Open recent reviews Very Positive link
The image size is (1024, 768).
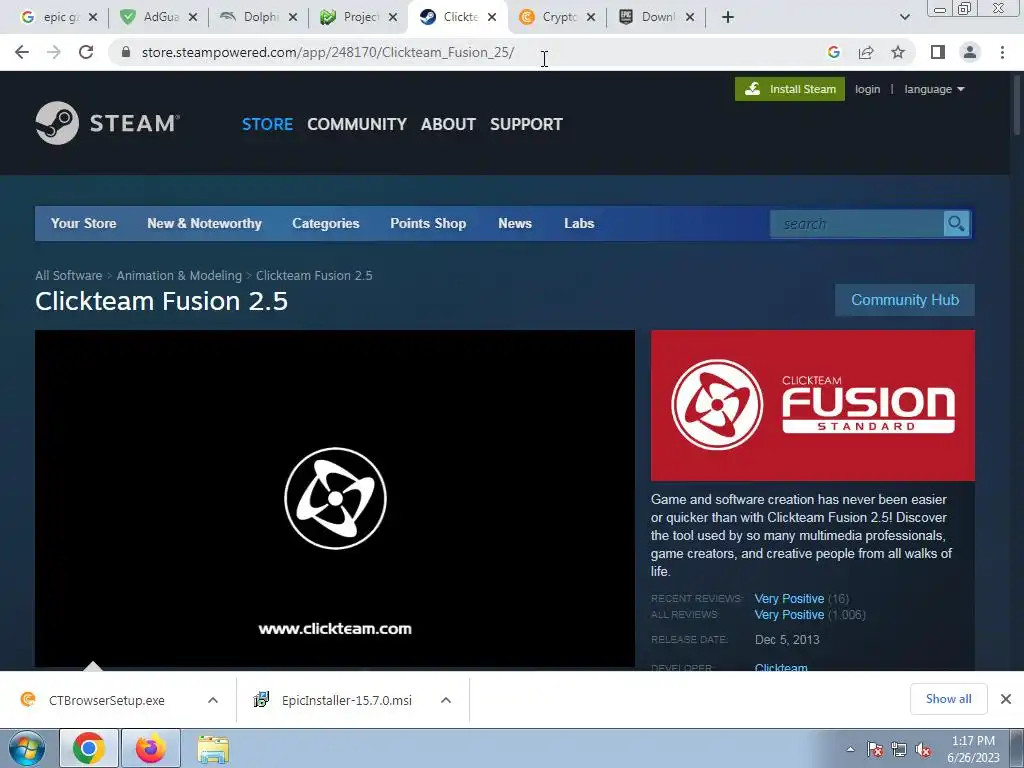(789, 598)
